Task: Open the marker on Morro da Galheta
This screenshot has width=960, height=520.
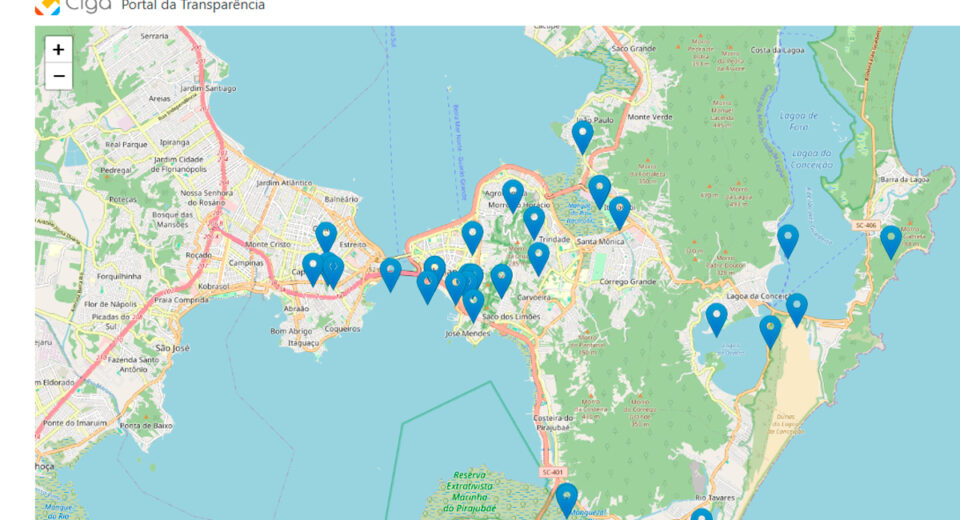Action: coord(891,242)
